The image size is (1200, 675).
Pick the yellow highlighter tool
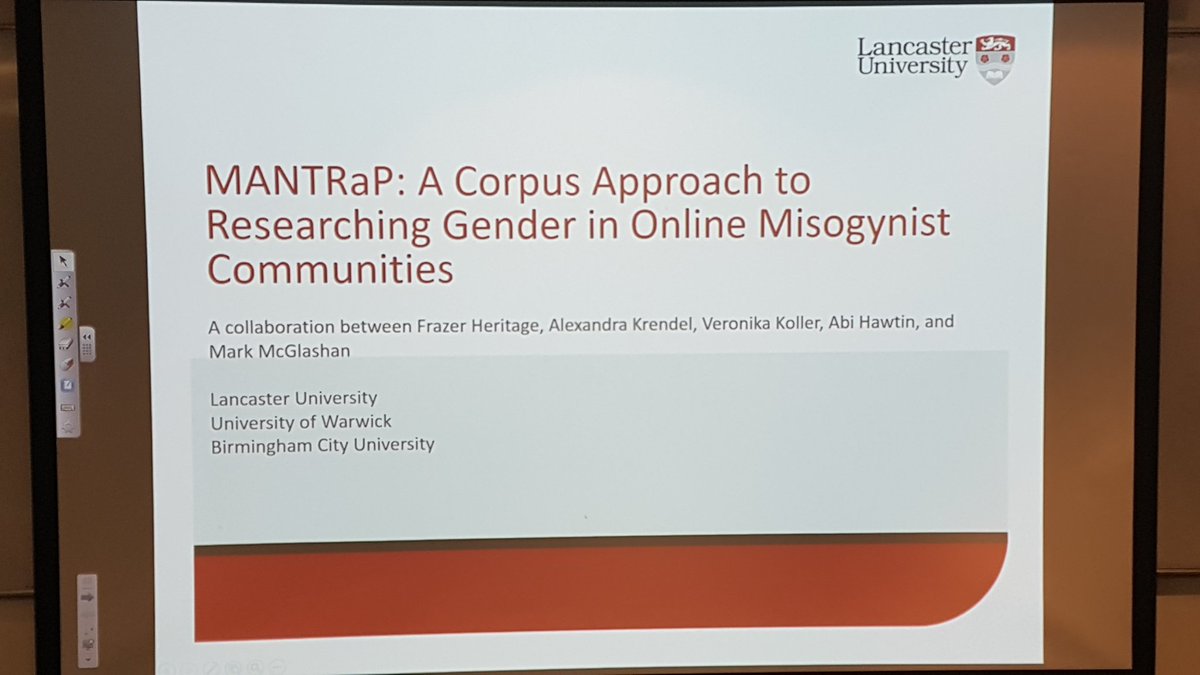[x=65, y=323]
